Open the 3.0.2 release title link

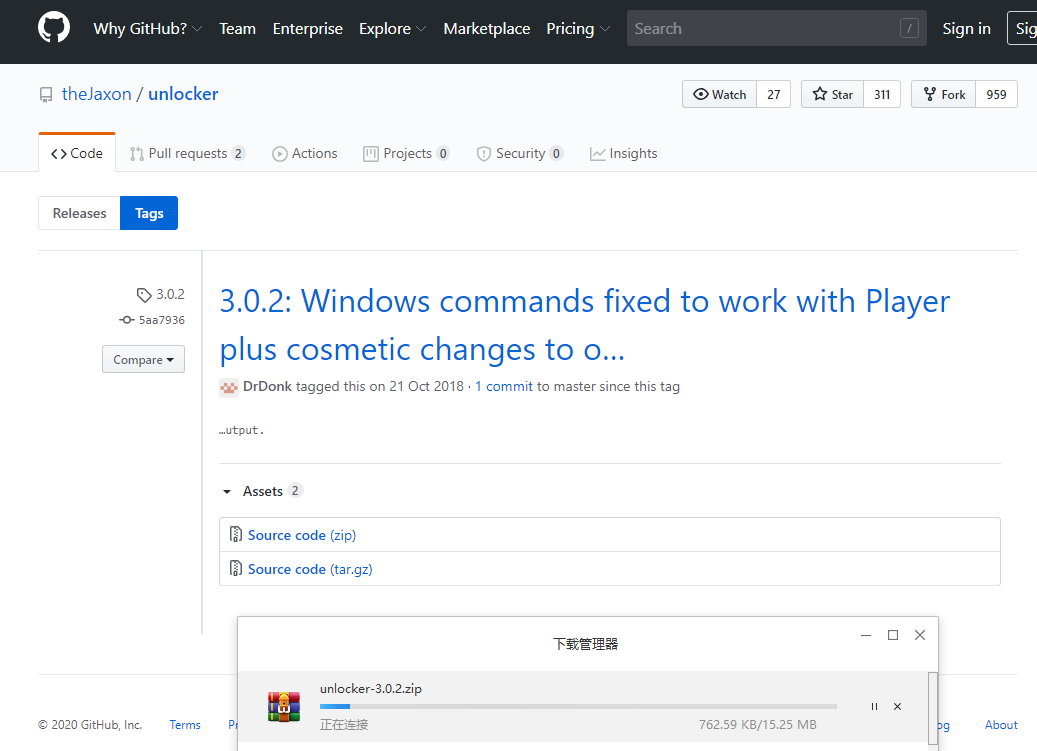coord(585,325)
